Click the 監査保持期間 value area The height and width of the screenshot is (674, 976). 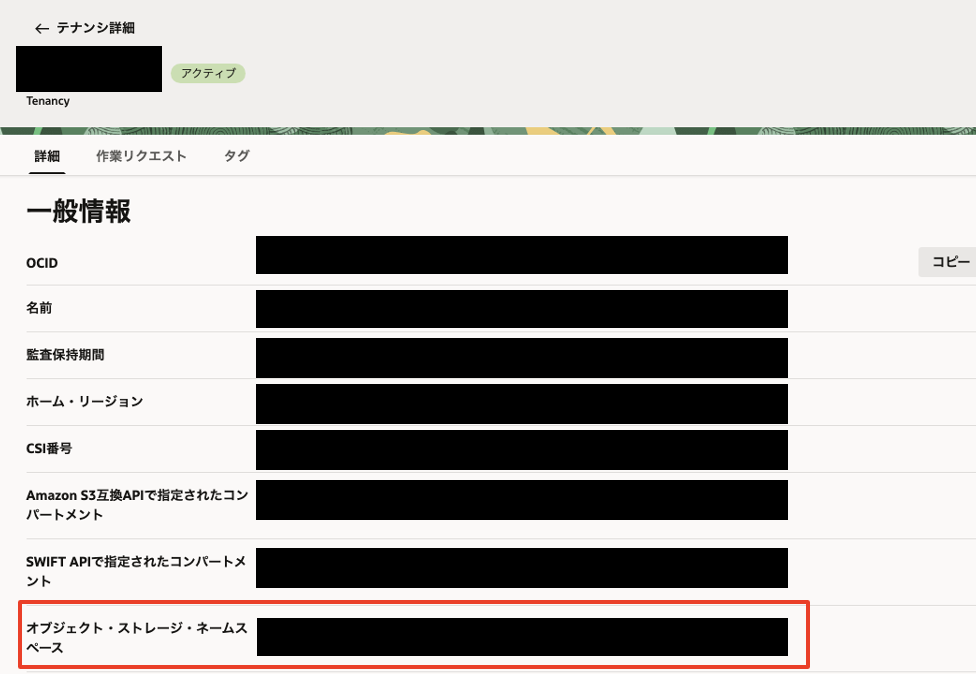click(x=521, y=356)
